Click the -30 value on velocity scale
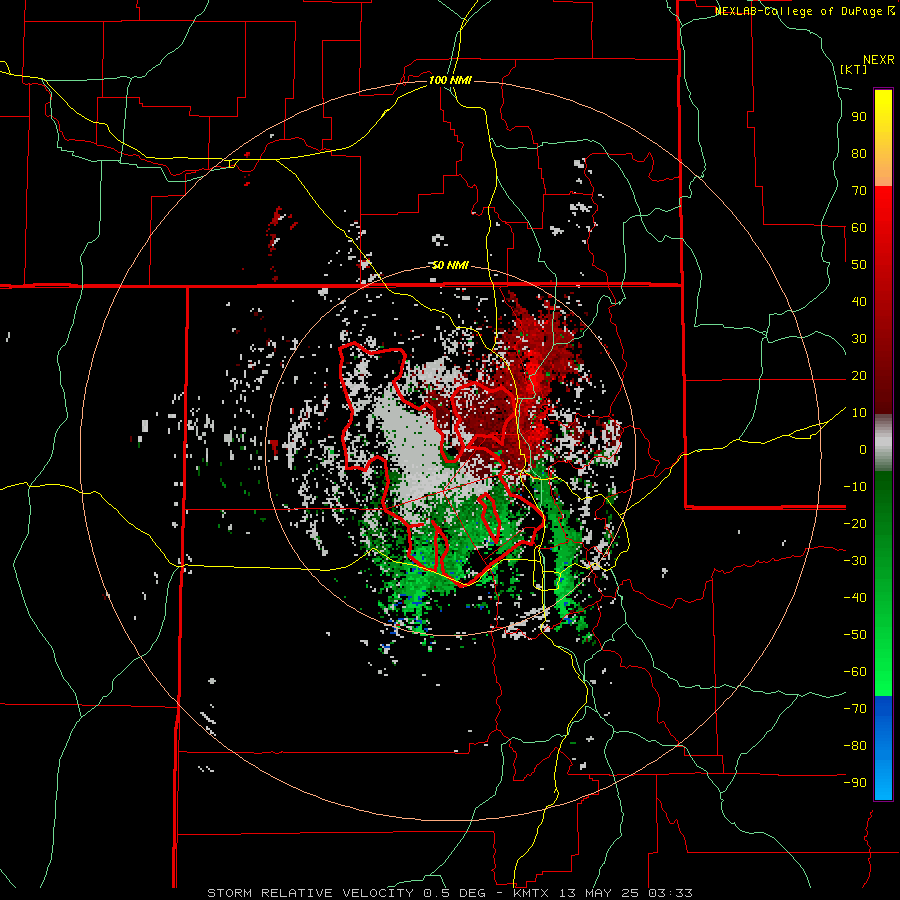900x900 pixels. point(855,561)
